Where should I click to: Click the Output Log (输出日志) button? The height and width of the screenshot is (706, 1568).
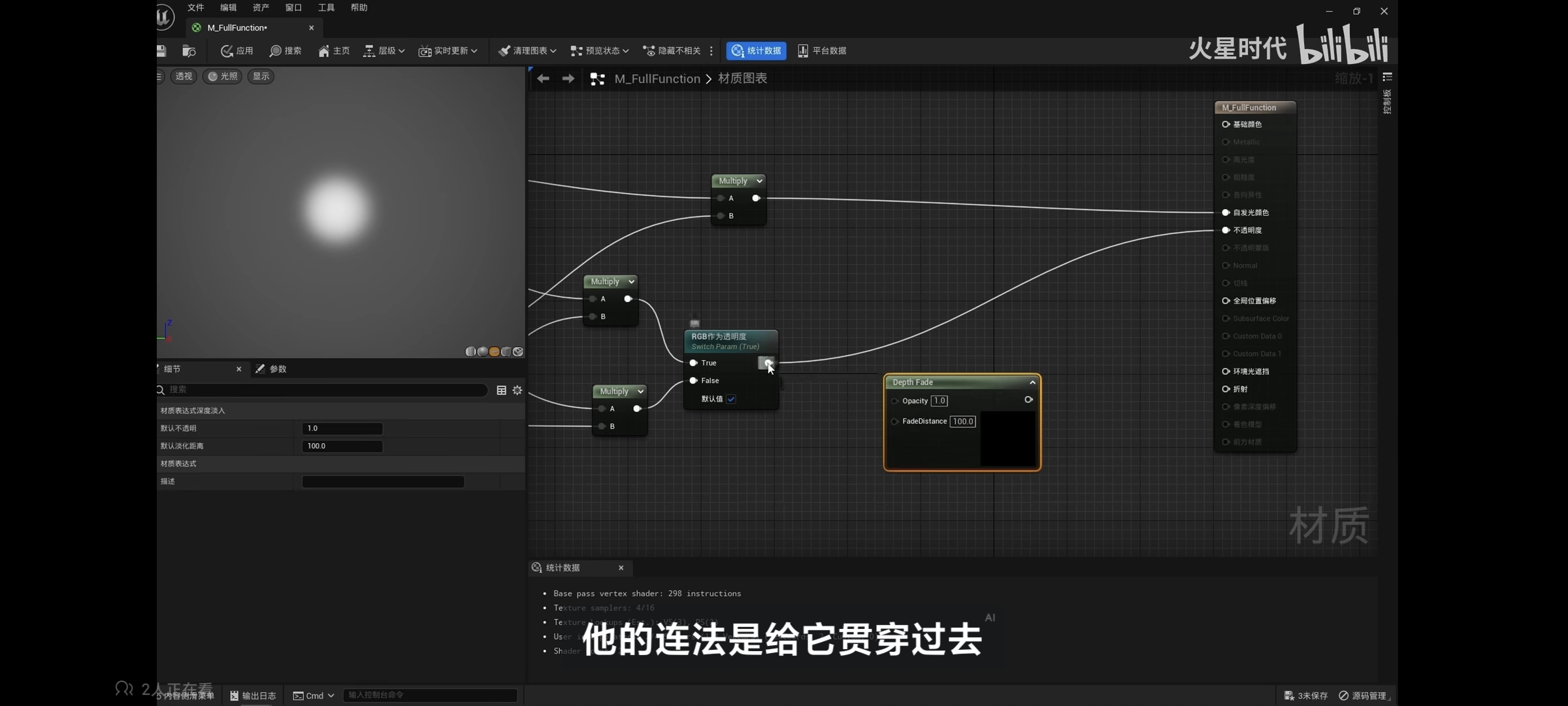click(x=253, y=696)
